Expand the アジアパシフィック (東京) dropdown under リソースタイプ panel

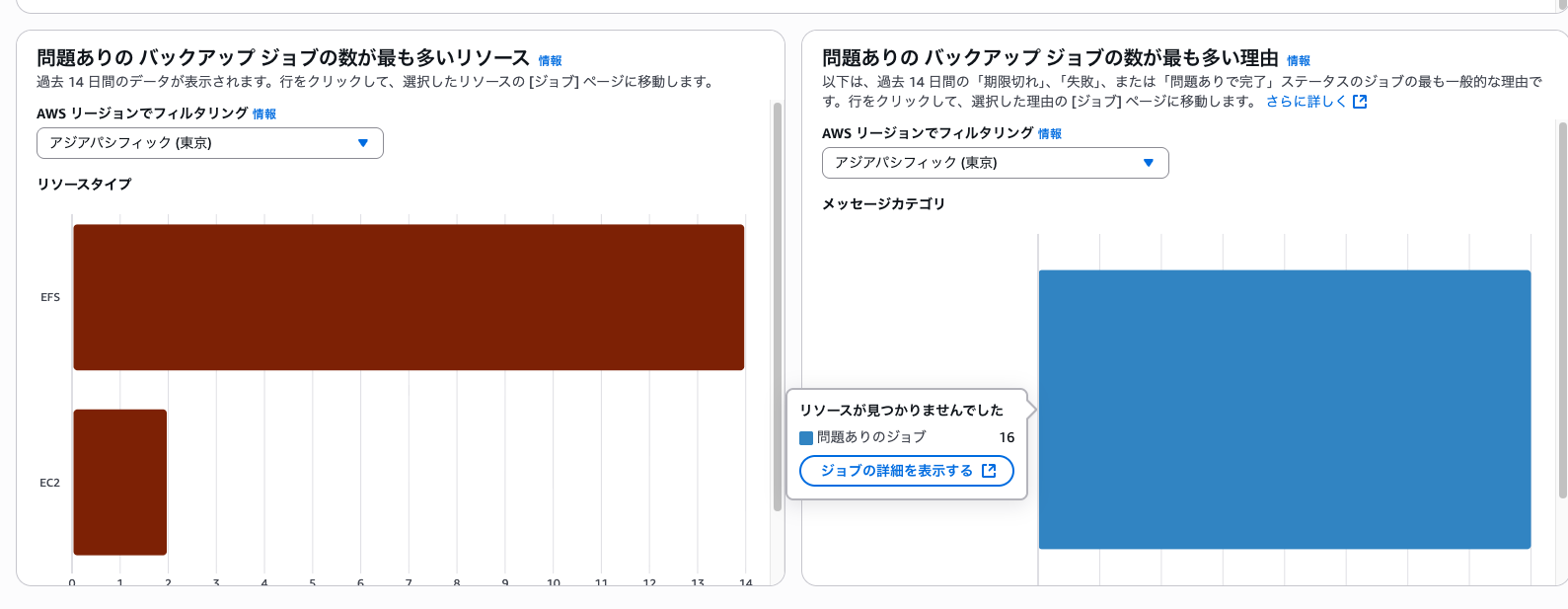tap(209, 143)
